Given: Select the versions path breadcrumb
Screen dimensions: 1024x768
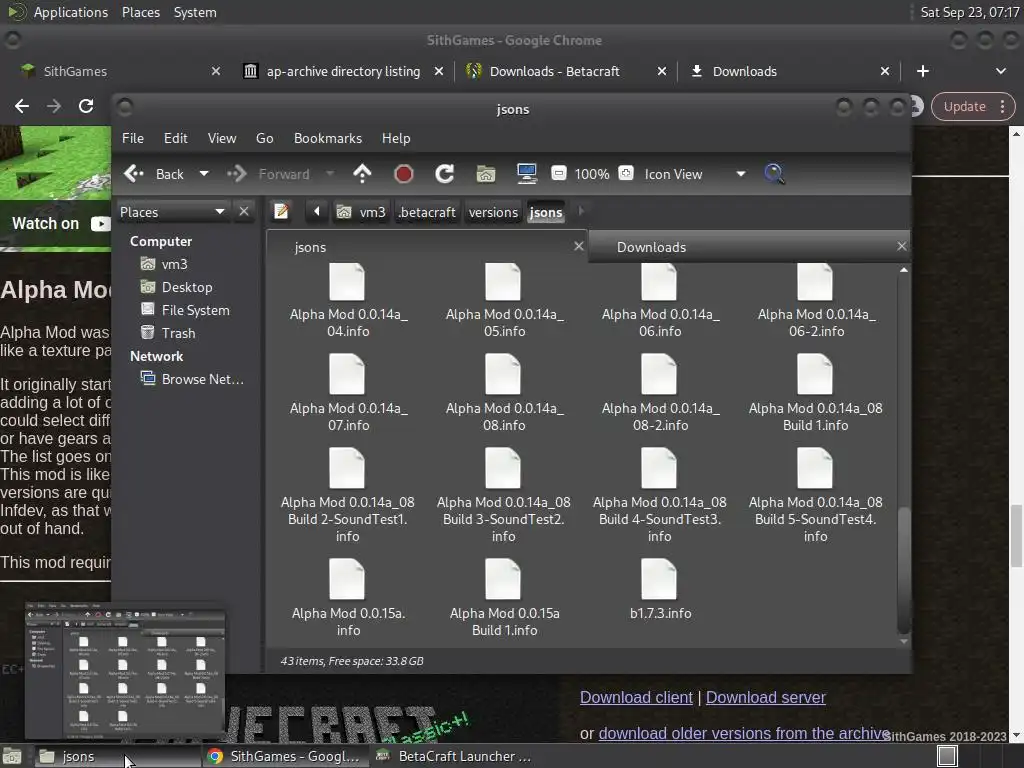Looking at the screenshot, I should click(x=493, y=212).
